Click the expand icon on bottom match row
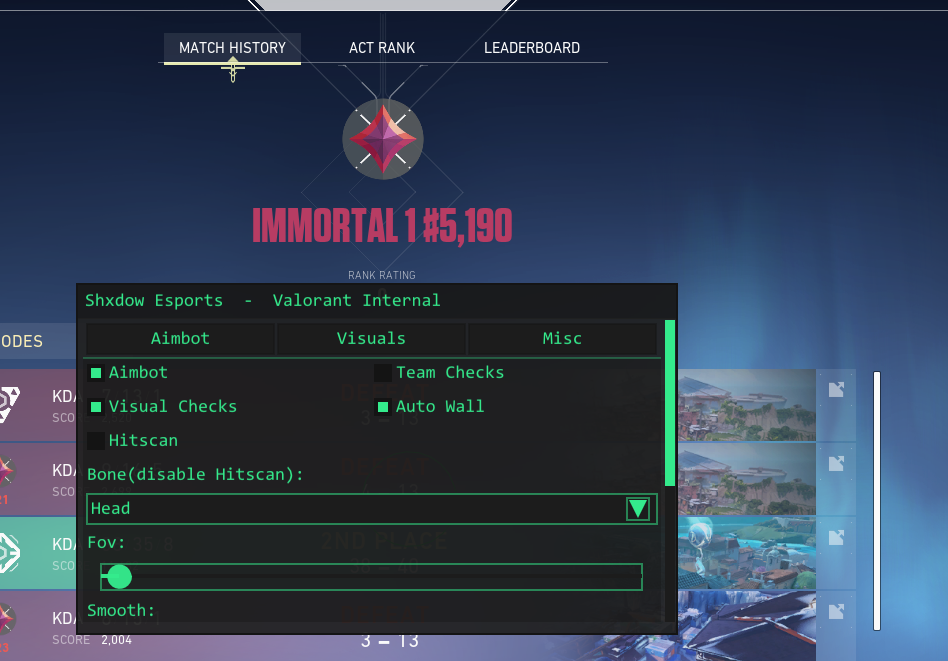Viewport: 948px width, 661px height. pos(836,611)
